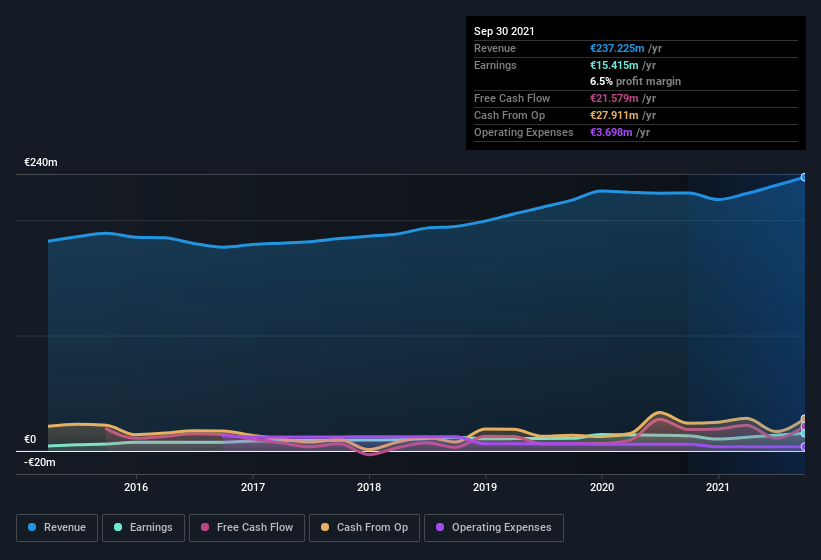Toggle the Free Cash Flow legend button
821x560 pixels.
tap(247, 528)
